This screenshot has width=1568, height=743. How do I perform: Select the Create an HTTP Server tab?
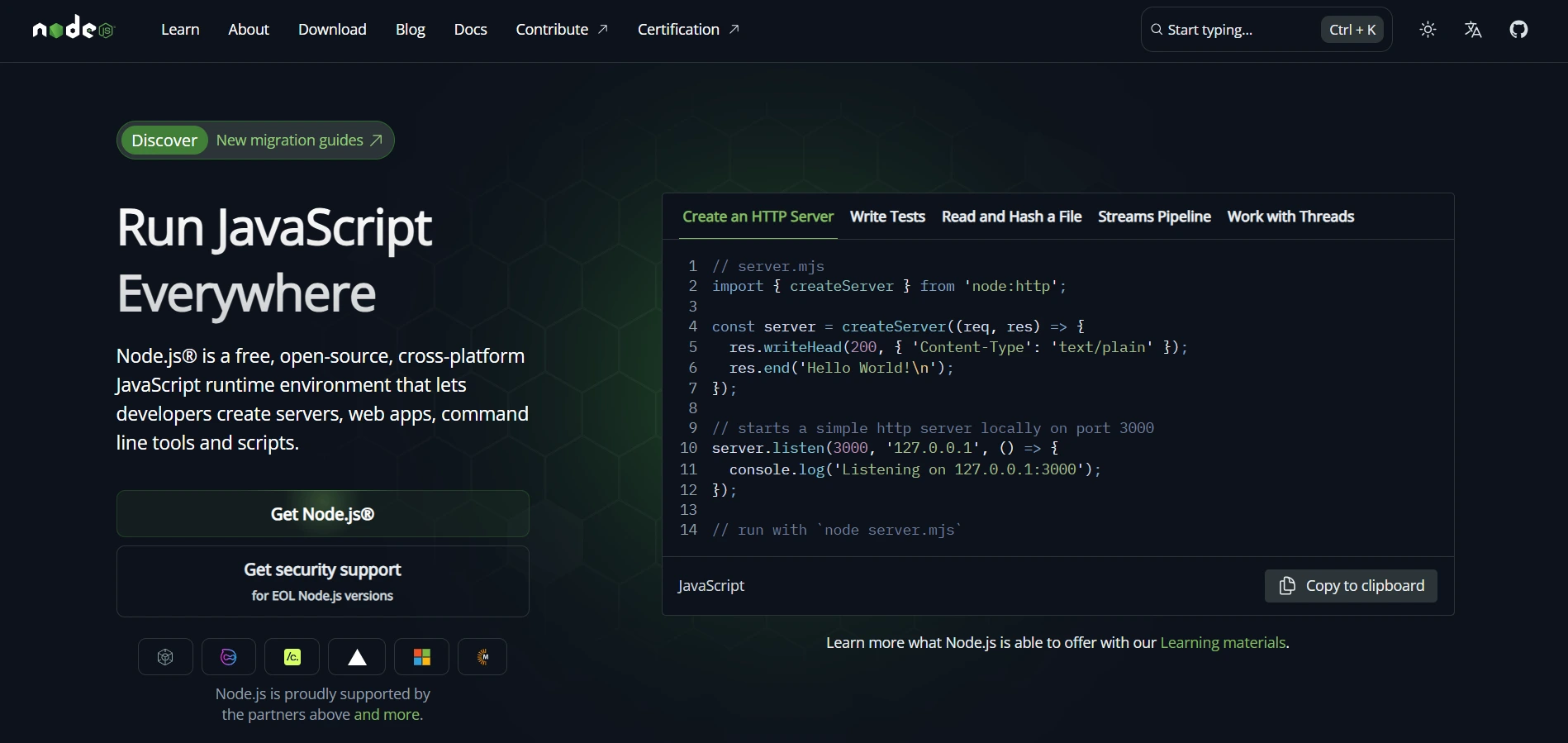[x=758, y=217]
